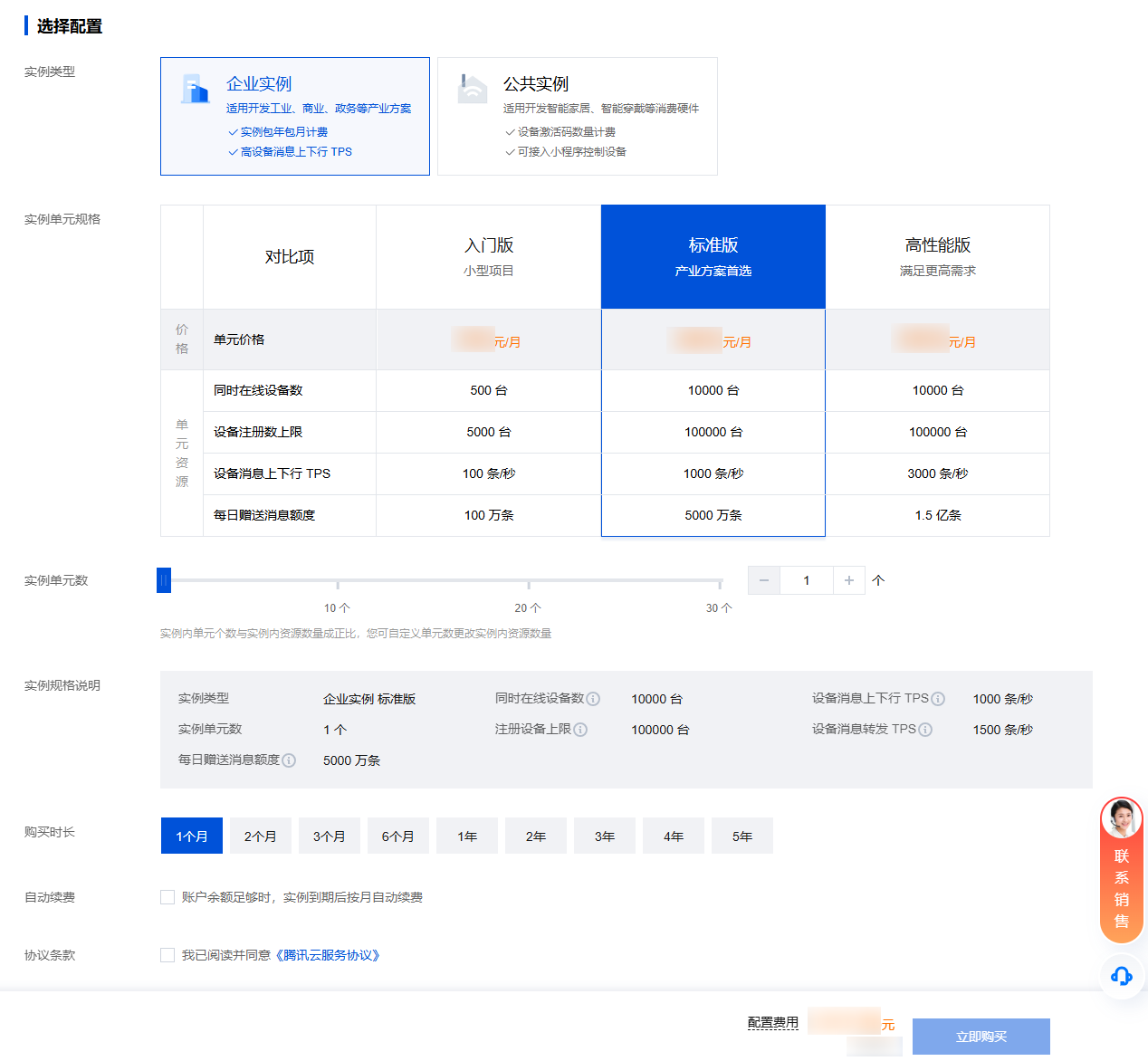Viewport: 1148px width, 1061px height.
Task: Click the 实例单元数 slider handle
Action: pos(164,580)
